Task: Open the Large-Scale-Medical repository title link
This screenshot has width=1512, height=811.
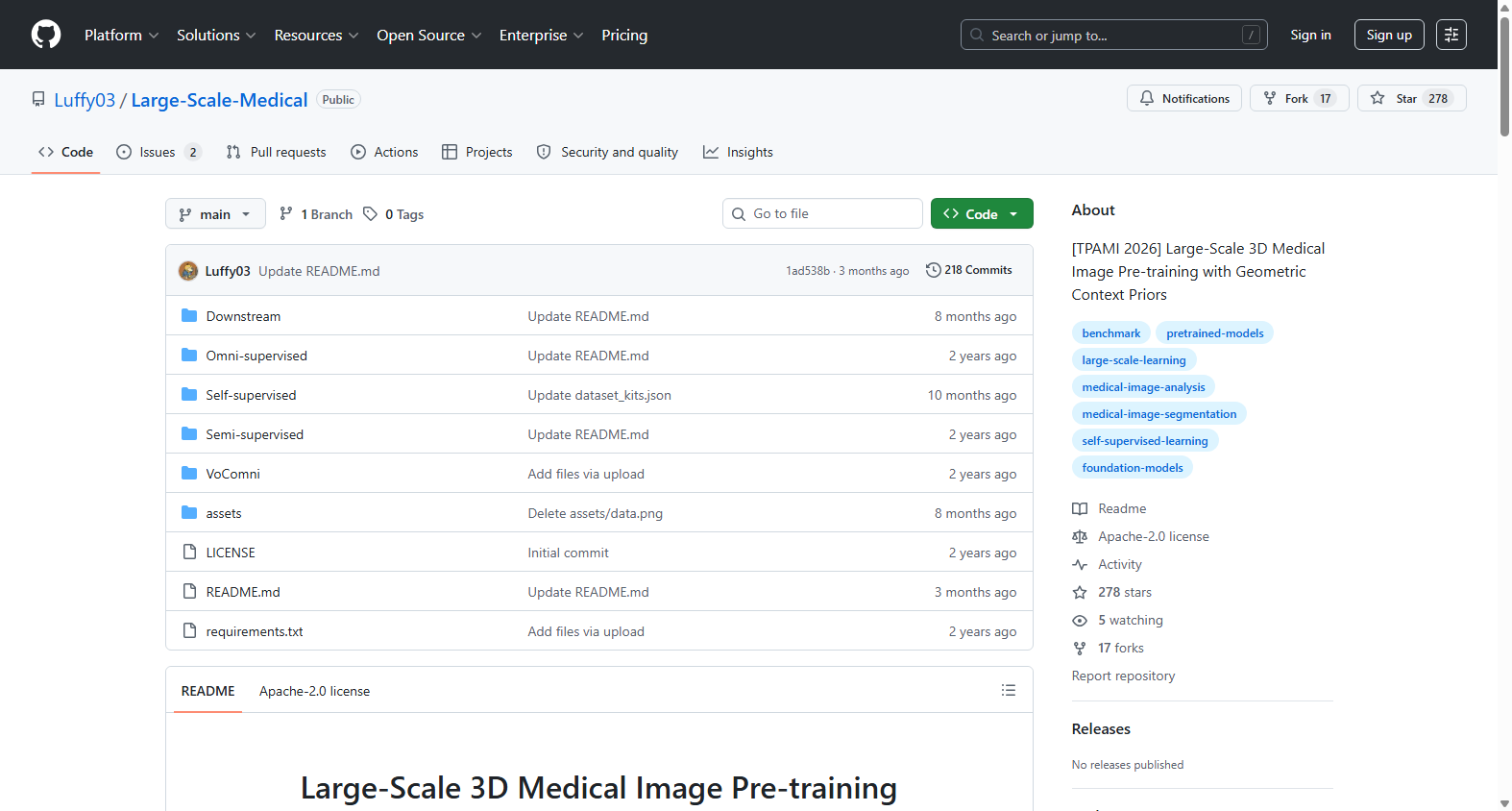Action: click(219, 100)
